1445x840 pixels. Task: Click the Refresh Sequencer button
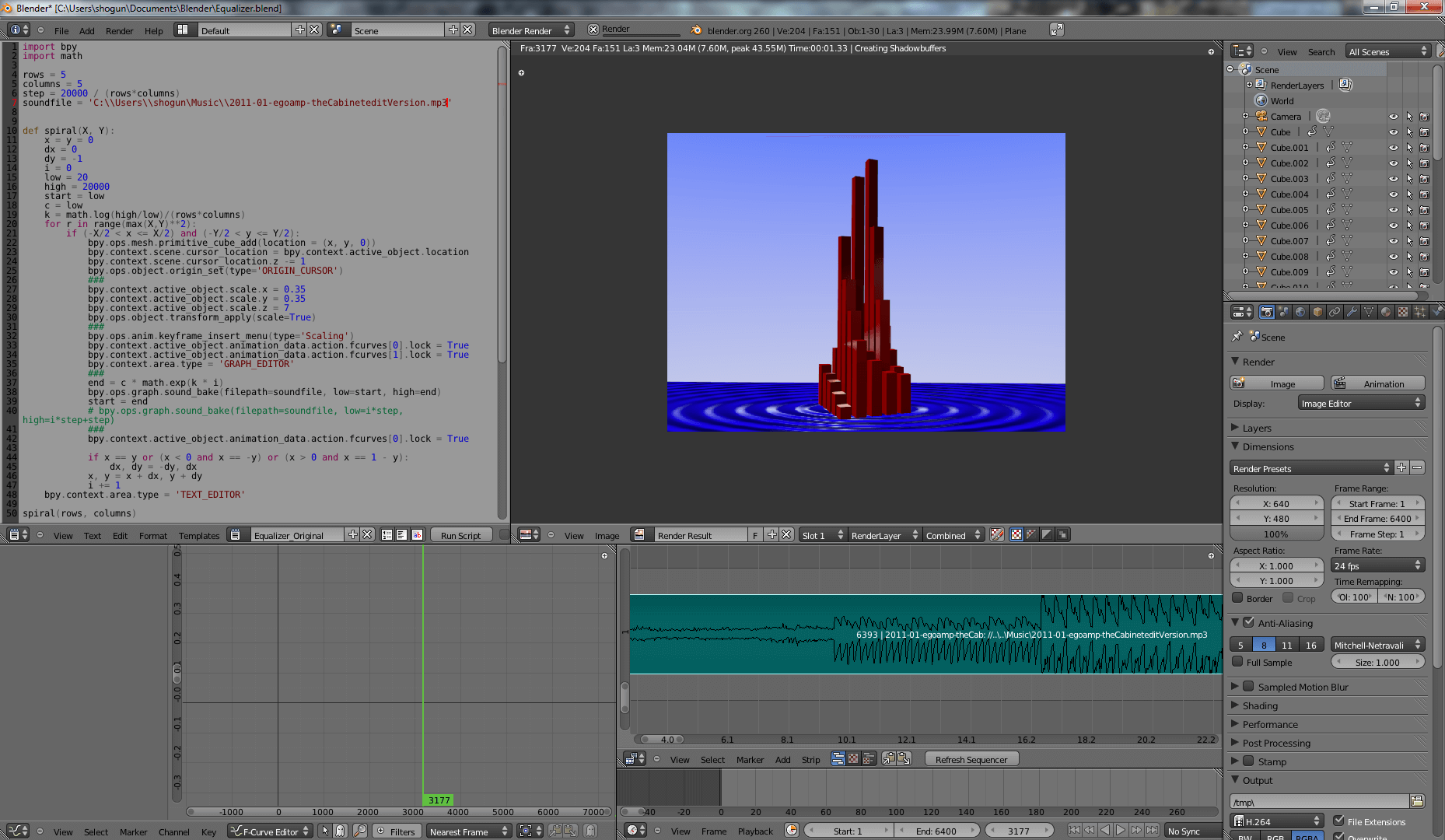[971, 759]
